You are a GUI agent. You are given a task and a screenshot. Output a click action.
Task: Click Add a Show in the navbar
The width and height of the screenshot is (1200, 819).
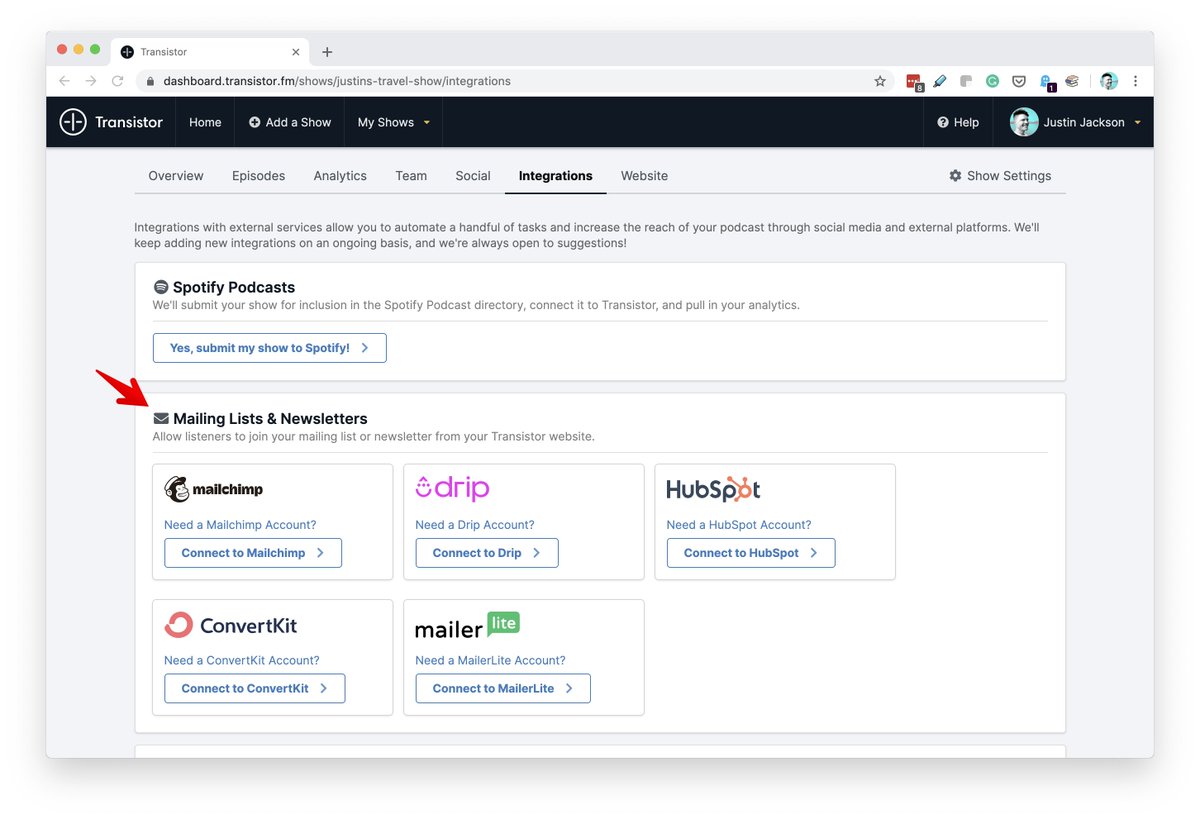coord(290,122)
